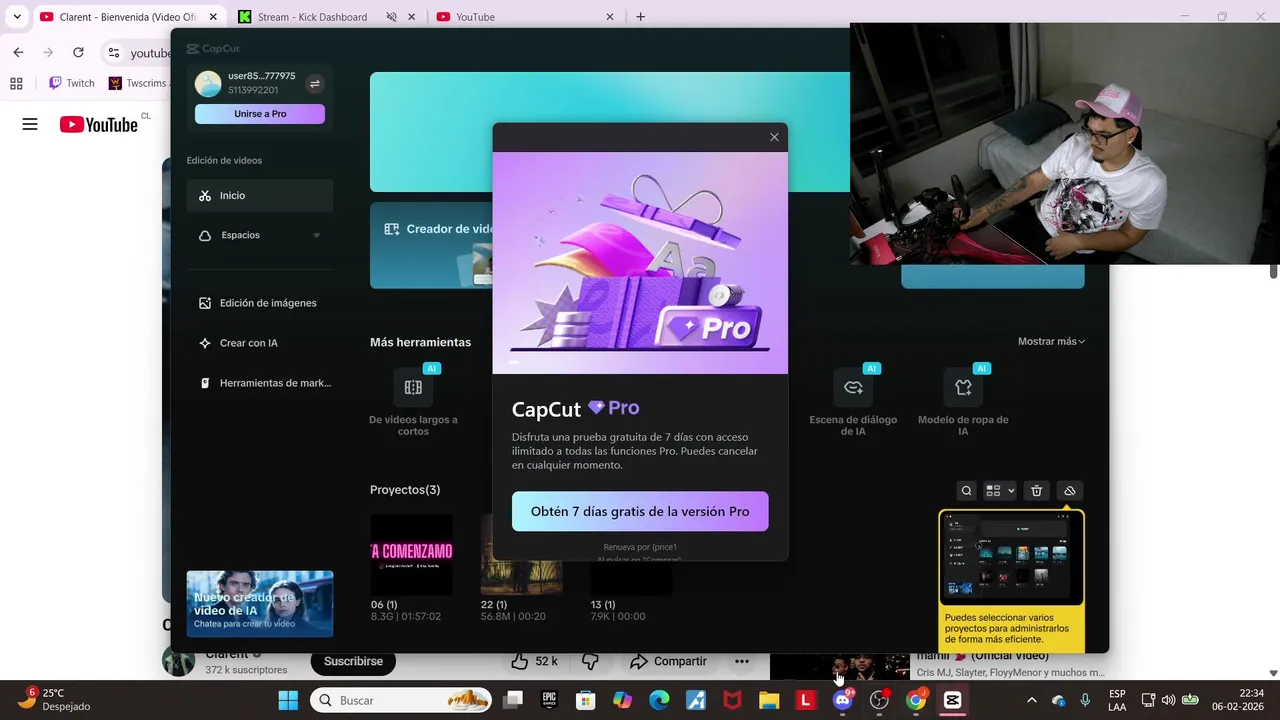This screenshot has height=720, width=1280.
Task: Click Suscribirse on the Clarent channel
Action: pos(353,662)
